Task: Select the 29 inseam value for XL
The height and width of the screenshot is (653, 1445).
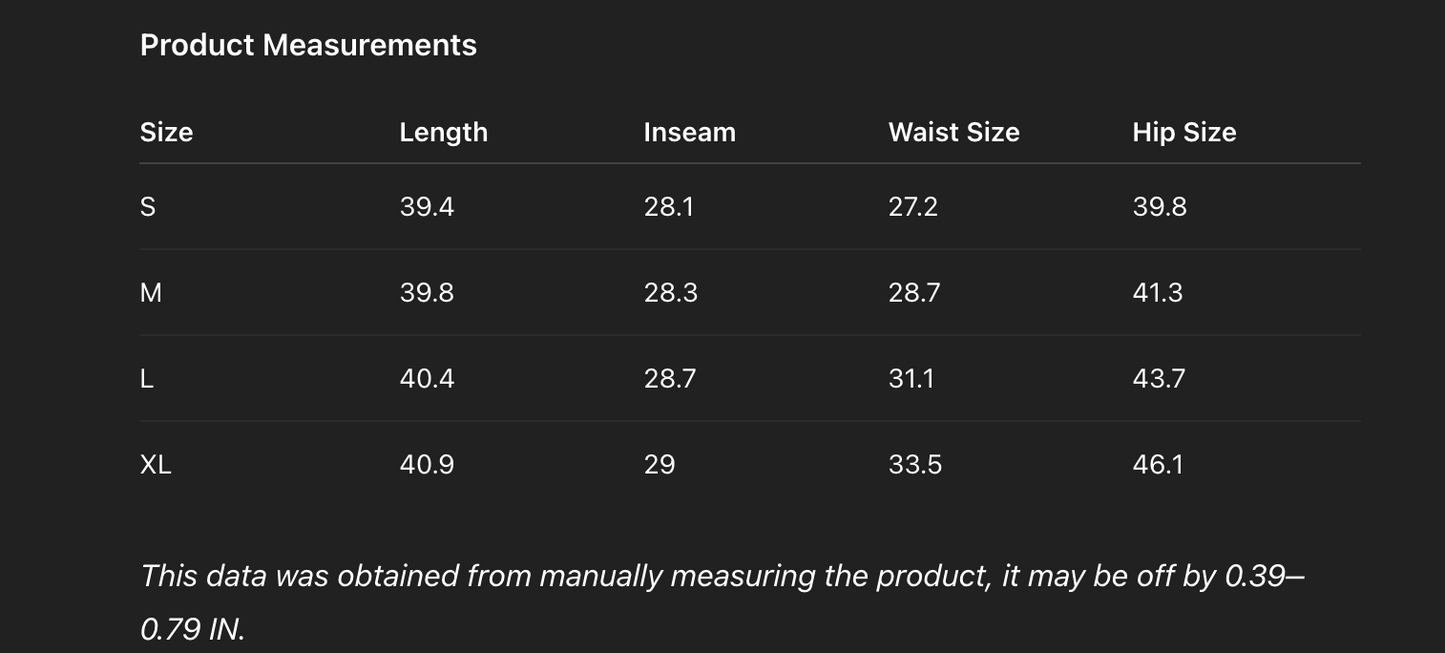Action: [659, 464]
